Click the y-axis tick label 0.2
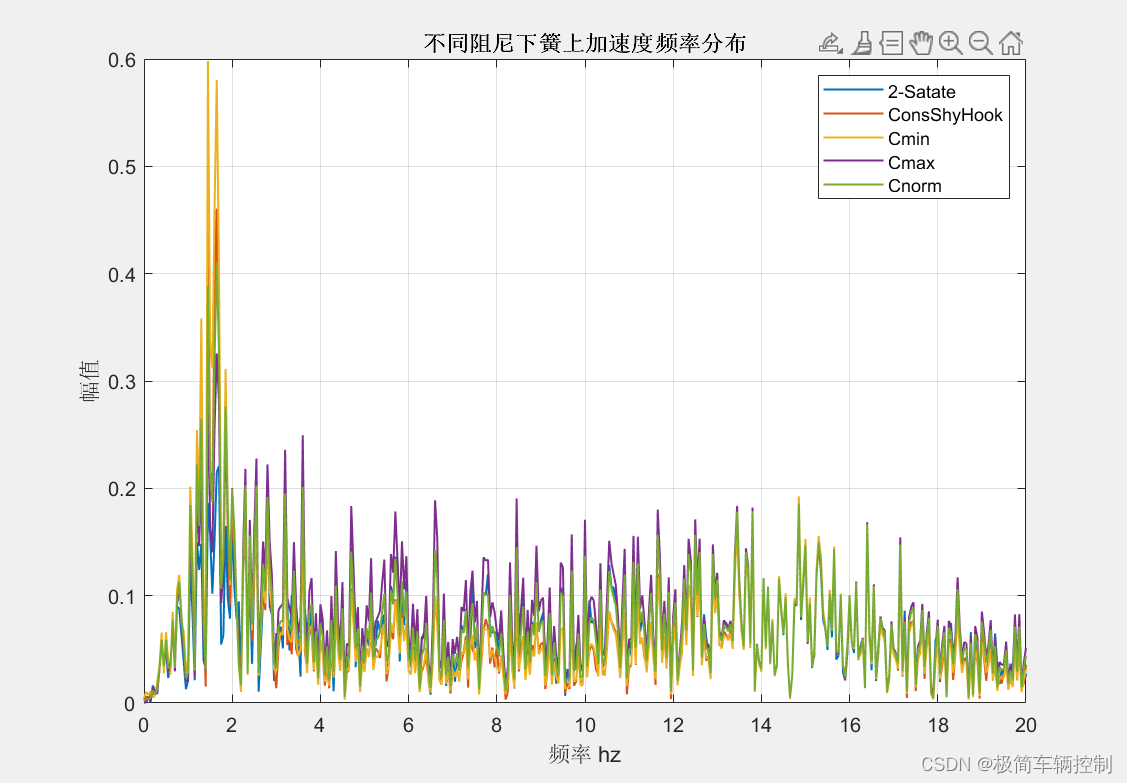Screen dimensions: 1127x783 pyautogui.click(x=121, y=489)
